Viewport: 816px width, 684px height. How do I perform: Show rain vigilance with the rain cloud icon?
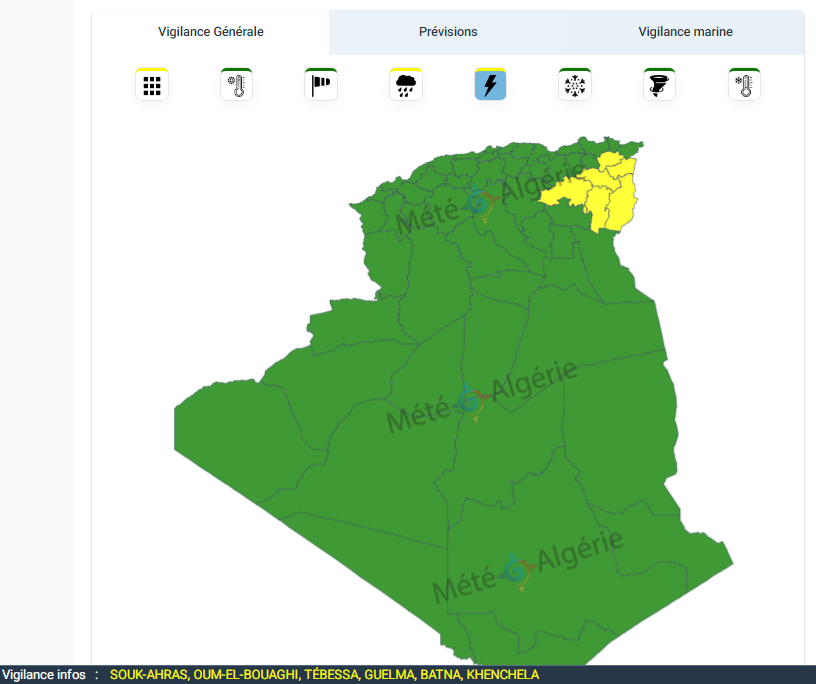406,85
